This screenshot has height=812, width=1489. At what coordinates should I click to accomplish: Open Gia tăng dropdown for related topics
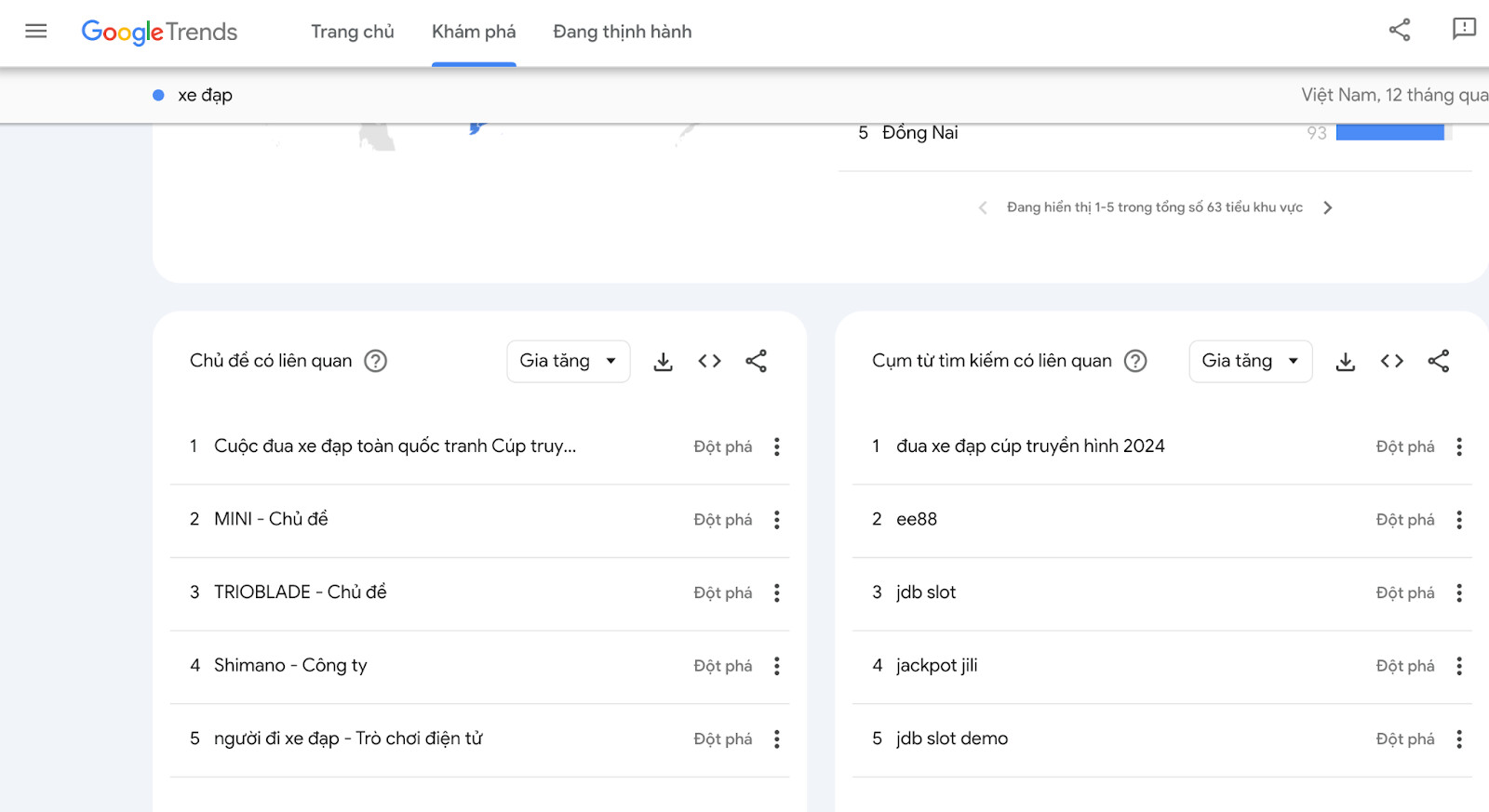pos(569,361)
